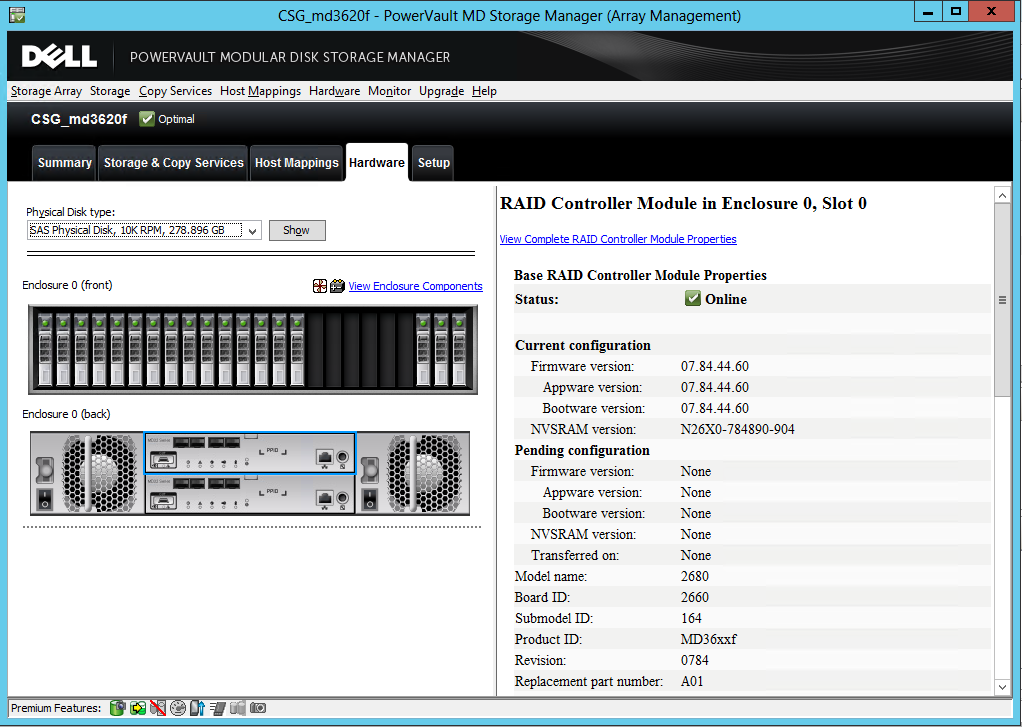
Task: Switch to the Host Mappings tab
Action: point(296,162)
